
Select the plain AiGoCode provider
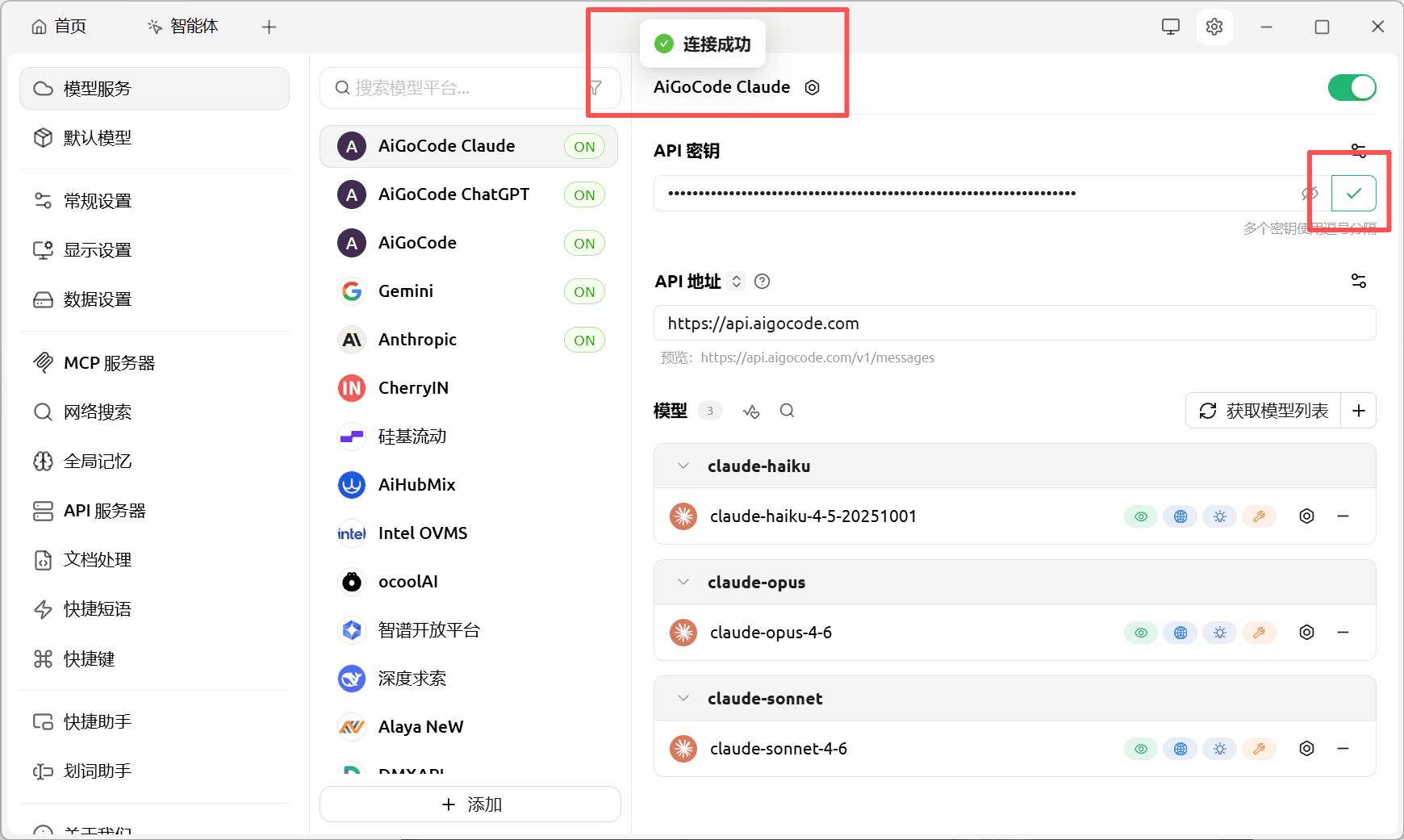[469, 243]
